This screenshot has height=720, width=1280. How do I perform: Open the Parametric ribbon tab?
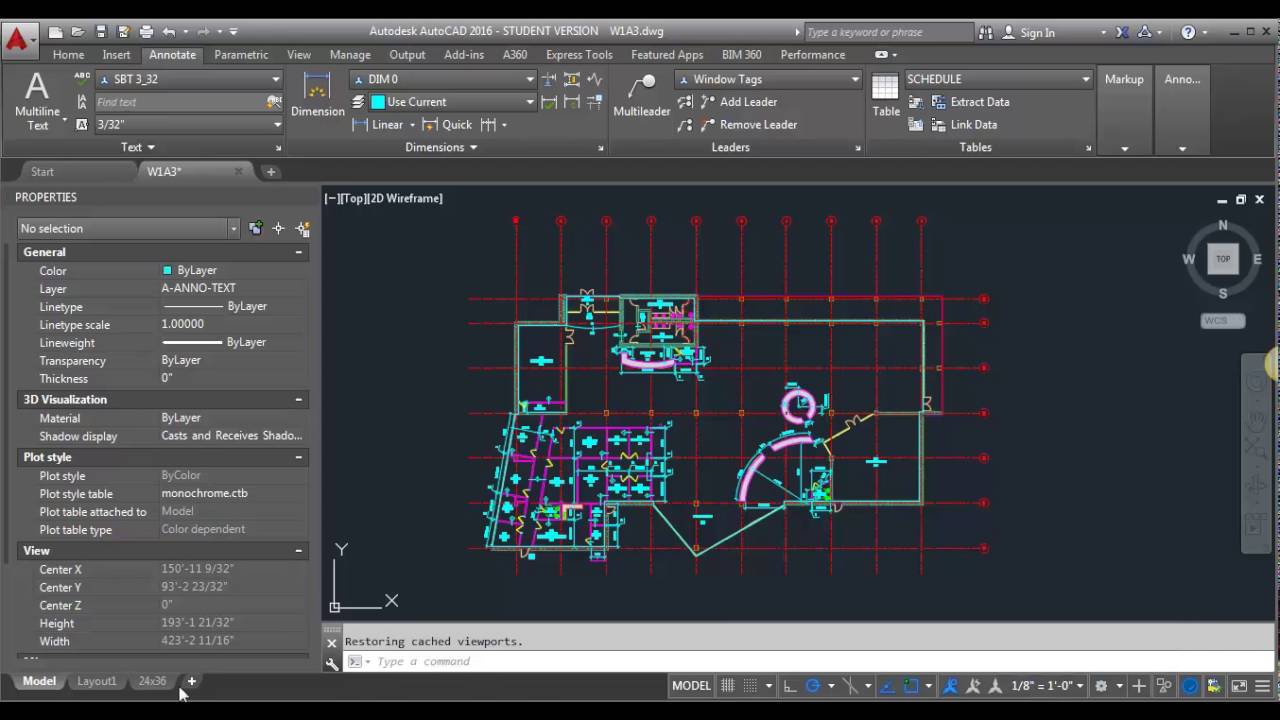241,55
